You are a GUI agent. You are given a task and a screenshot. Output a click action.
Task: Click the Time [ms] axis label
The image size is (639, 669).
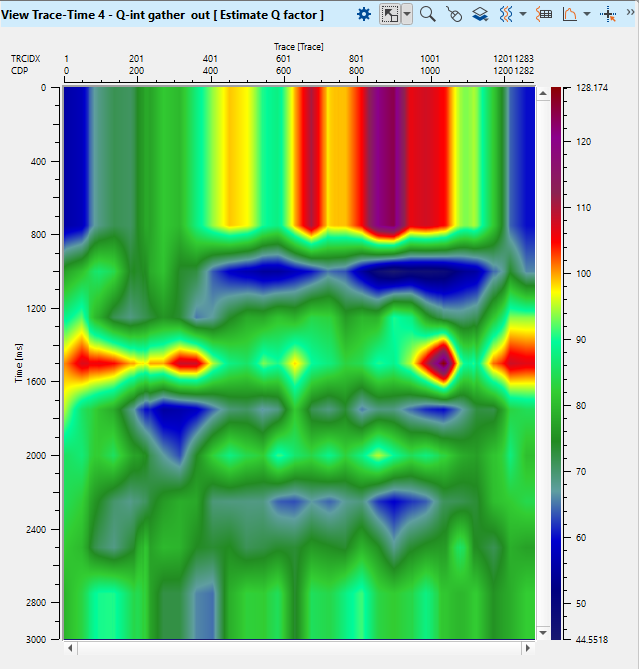pyautogui.click(x=18, y=363)
